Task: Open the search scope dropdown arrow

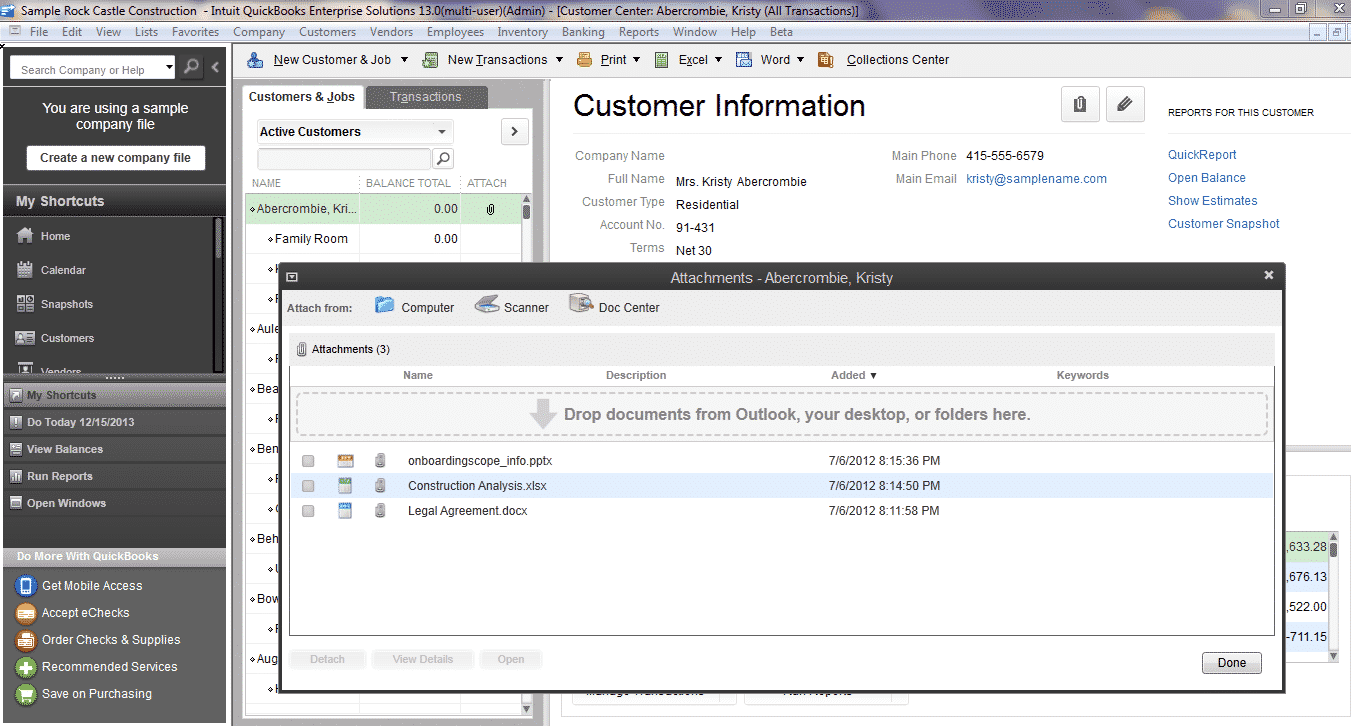Action: click(169, 68)
